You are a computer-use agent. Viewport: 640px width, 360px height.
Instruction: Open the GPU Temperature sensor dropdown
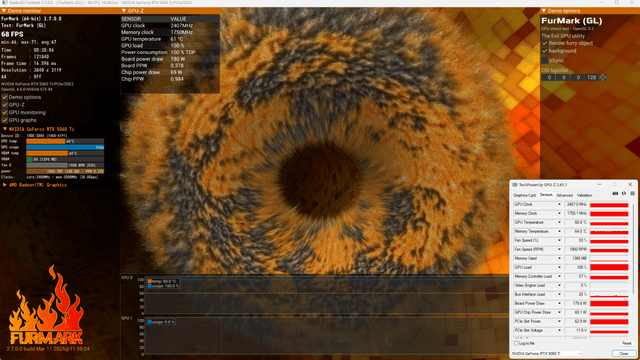click(559, 222)
